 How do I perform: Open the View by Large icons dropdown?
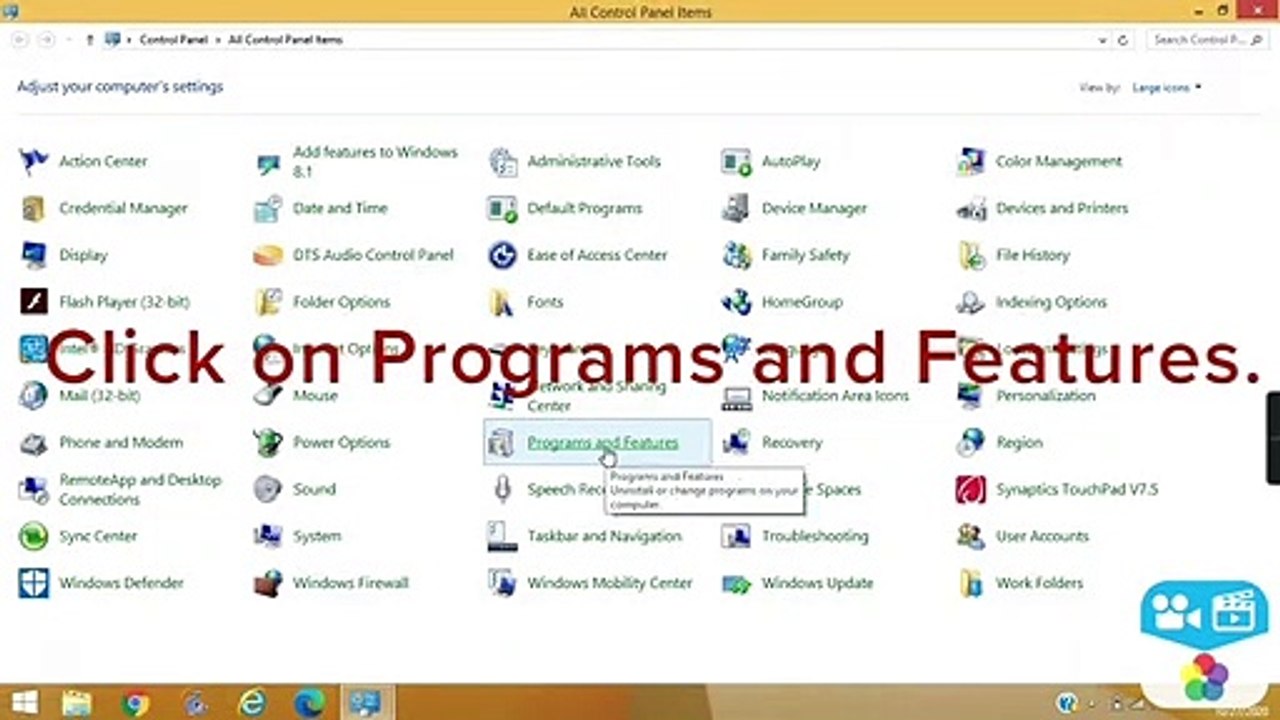pyautogui.click(x=1167, y=88)
